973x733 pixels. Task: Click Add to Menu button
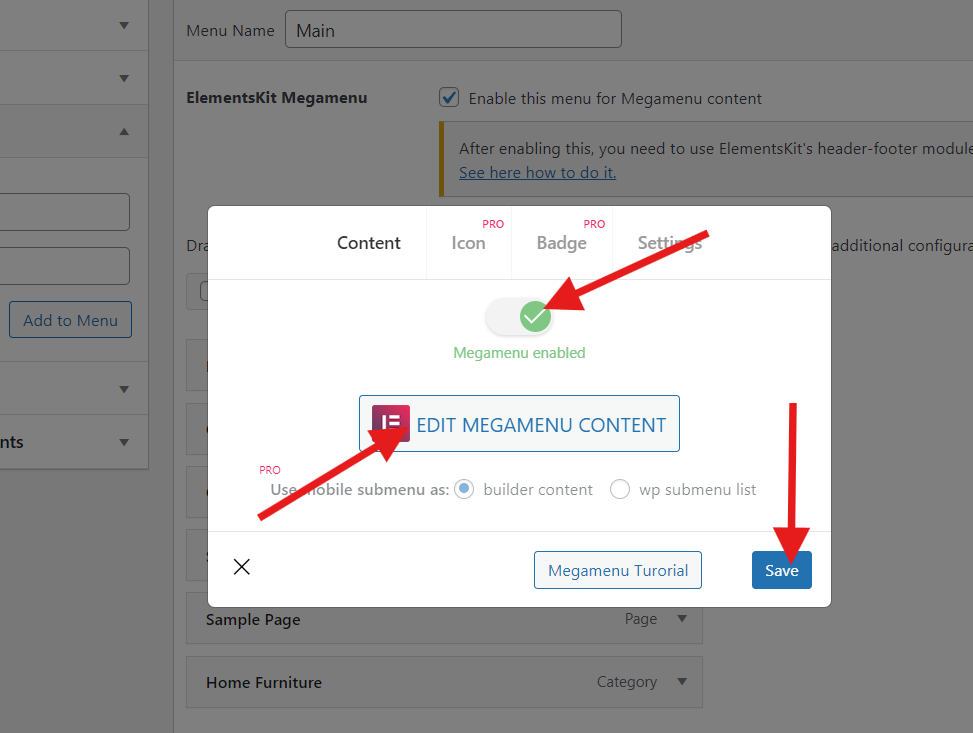[70, 320]
